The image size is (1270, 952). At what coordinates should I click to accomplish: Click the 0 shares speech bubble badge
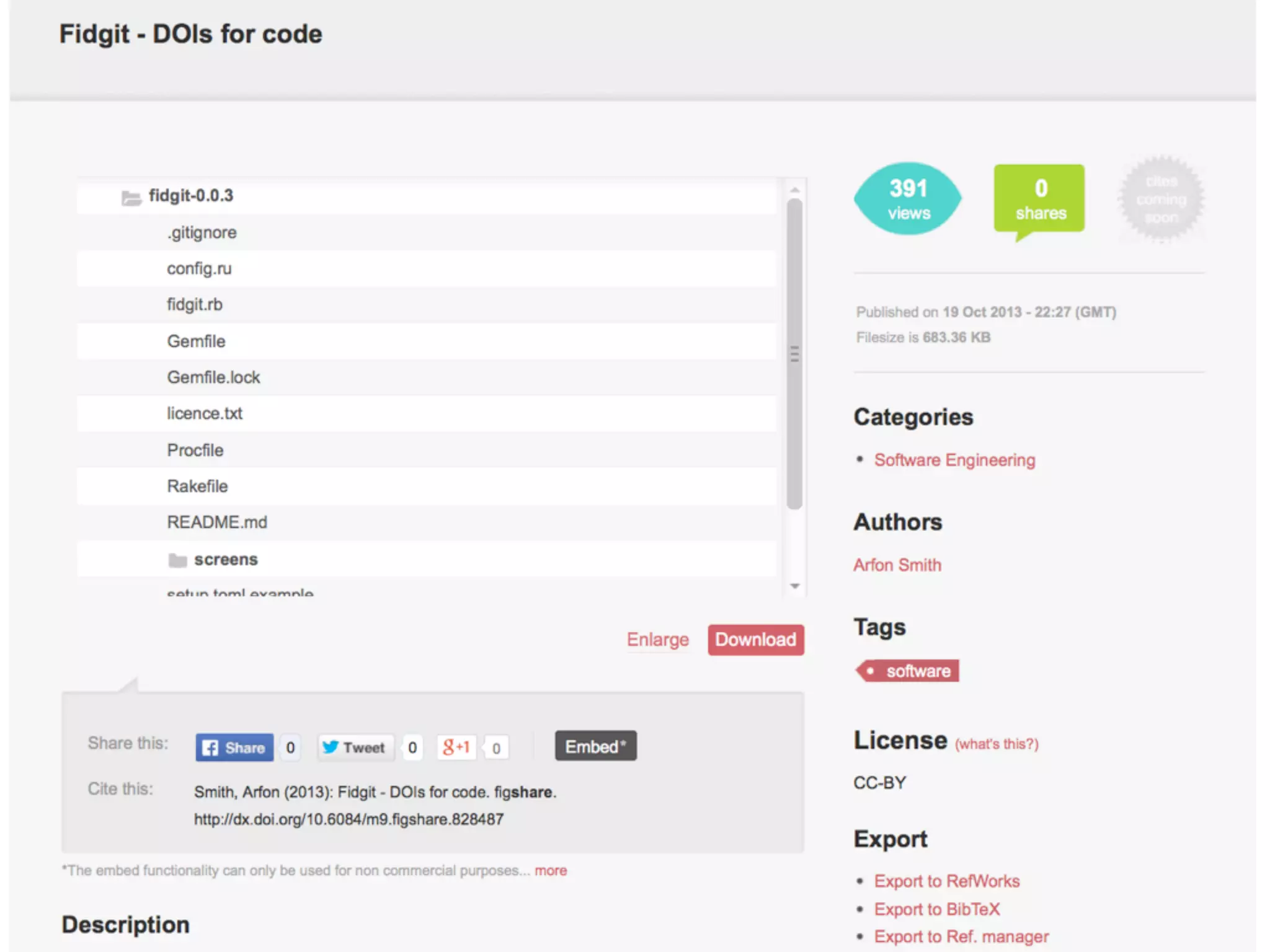pos(1039,199)
